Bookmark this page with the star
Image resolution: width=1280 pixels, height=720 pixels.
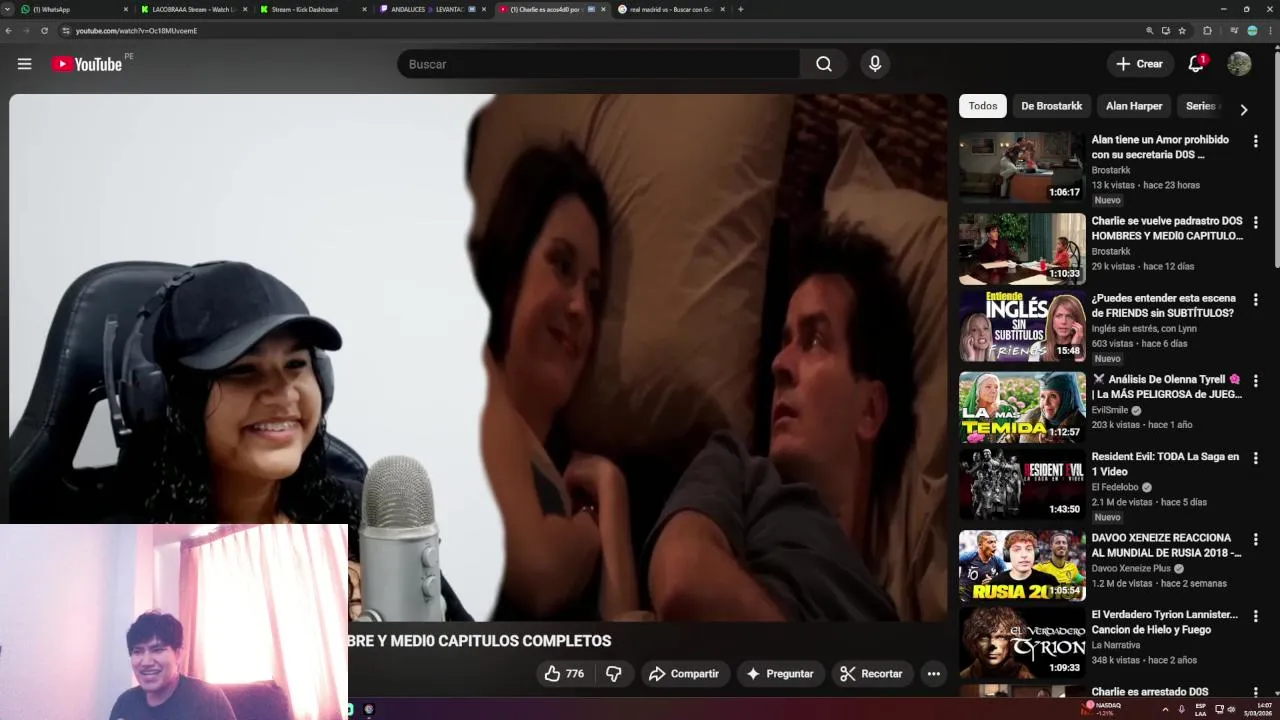1182,31
